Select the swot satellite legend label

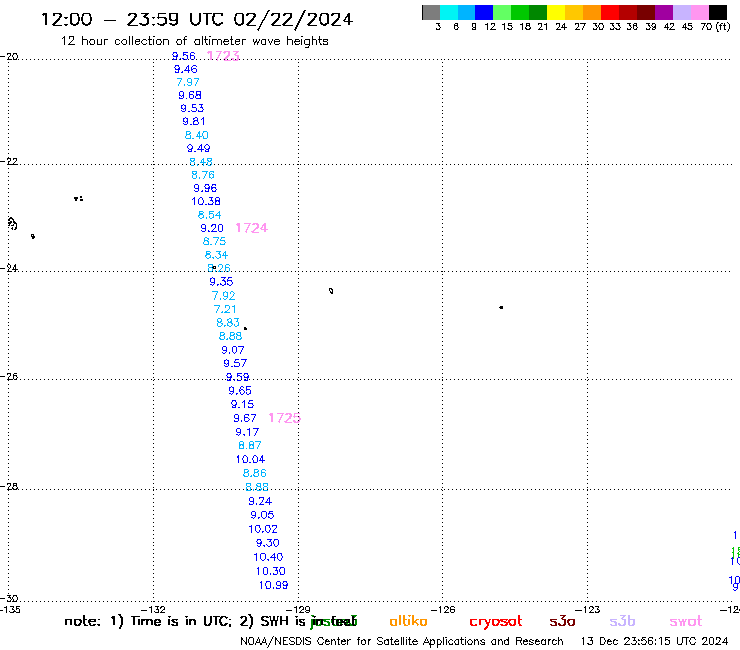click(686, 621)
